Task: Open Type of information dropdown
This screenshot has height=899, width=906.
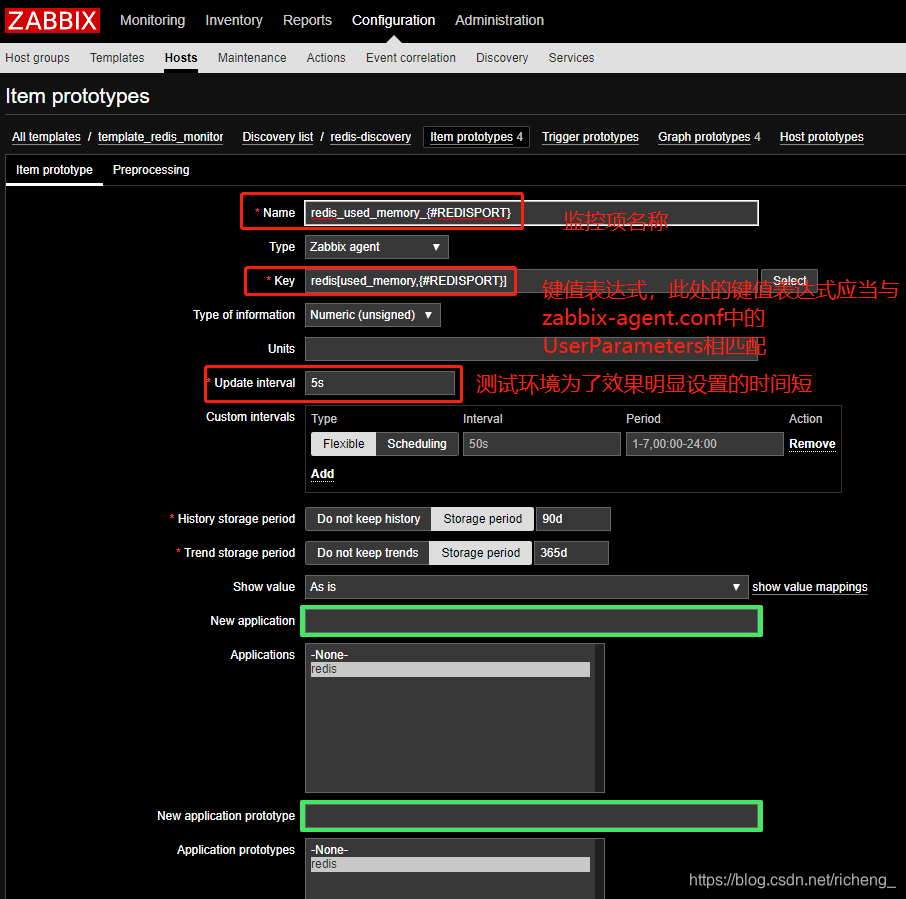Action: 372,315
